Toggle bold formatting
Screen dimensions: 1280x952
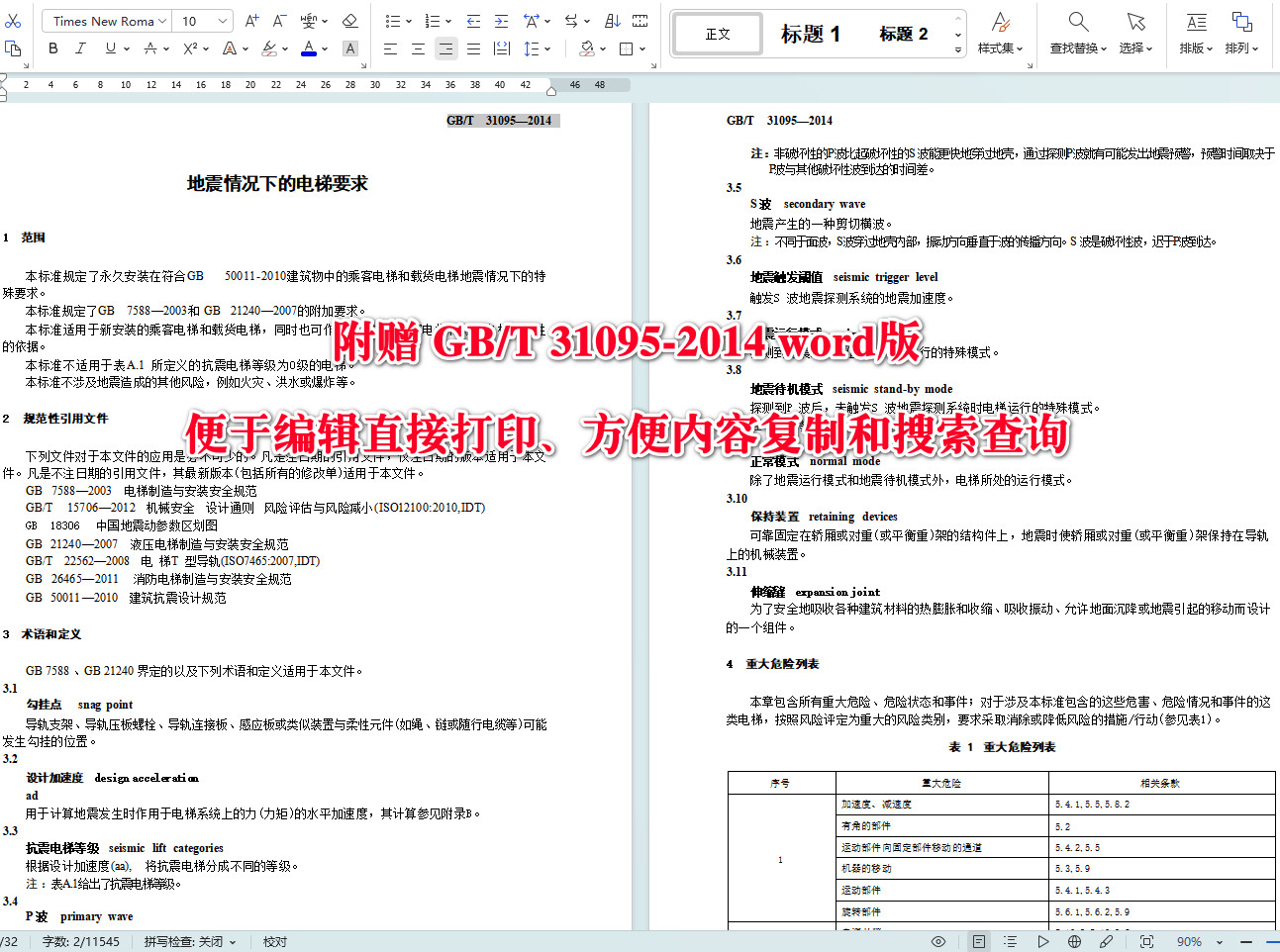click(x=52, y=48)
